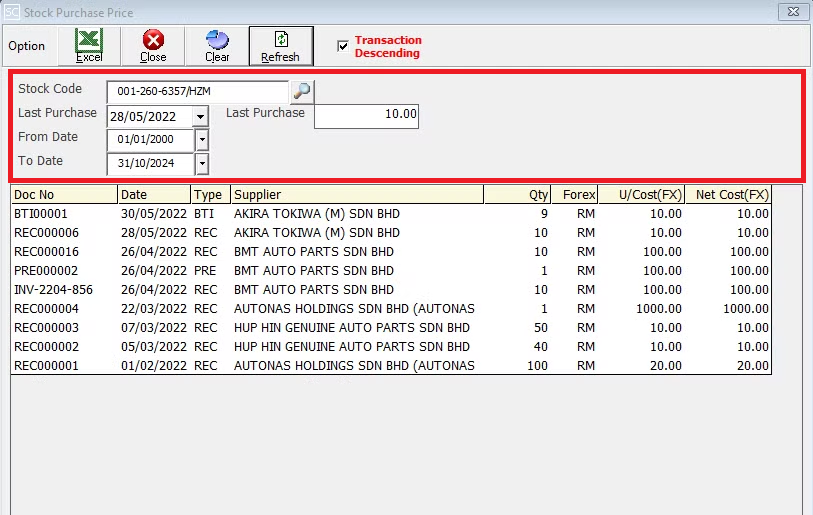Sort by Forex column header

coord(574,194)
